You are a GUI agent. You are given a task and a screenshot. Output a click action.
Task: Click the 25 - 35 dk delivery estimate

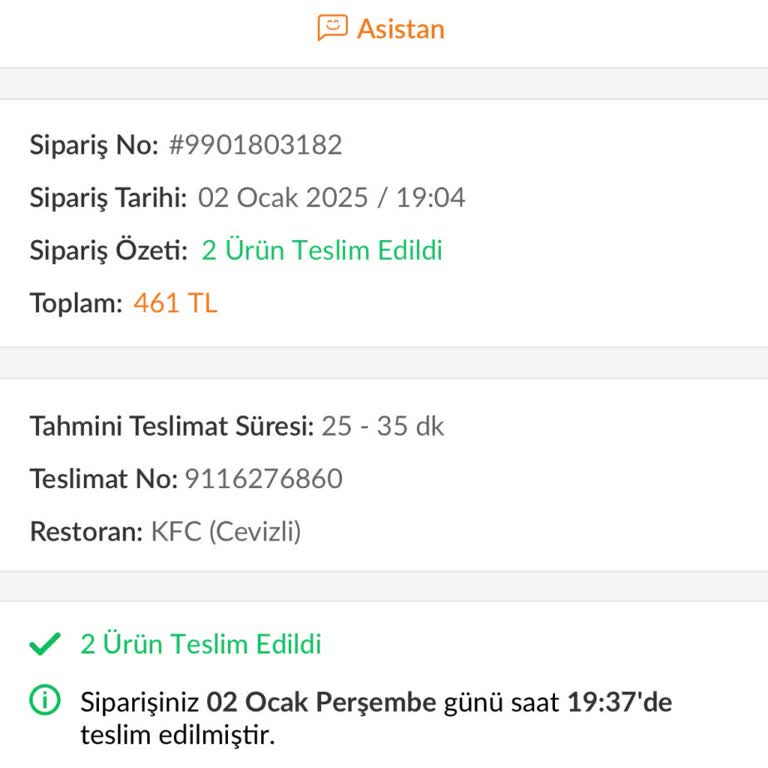[x=382, y=426]
